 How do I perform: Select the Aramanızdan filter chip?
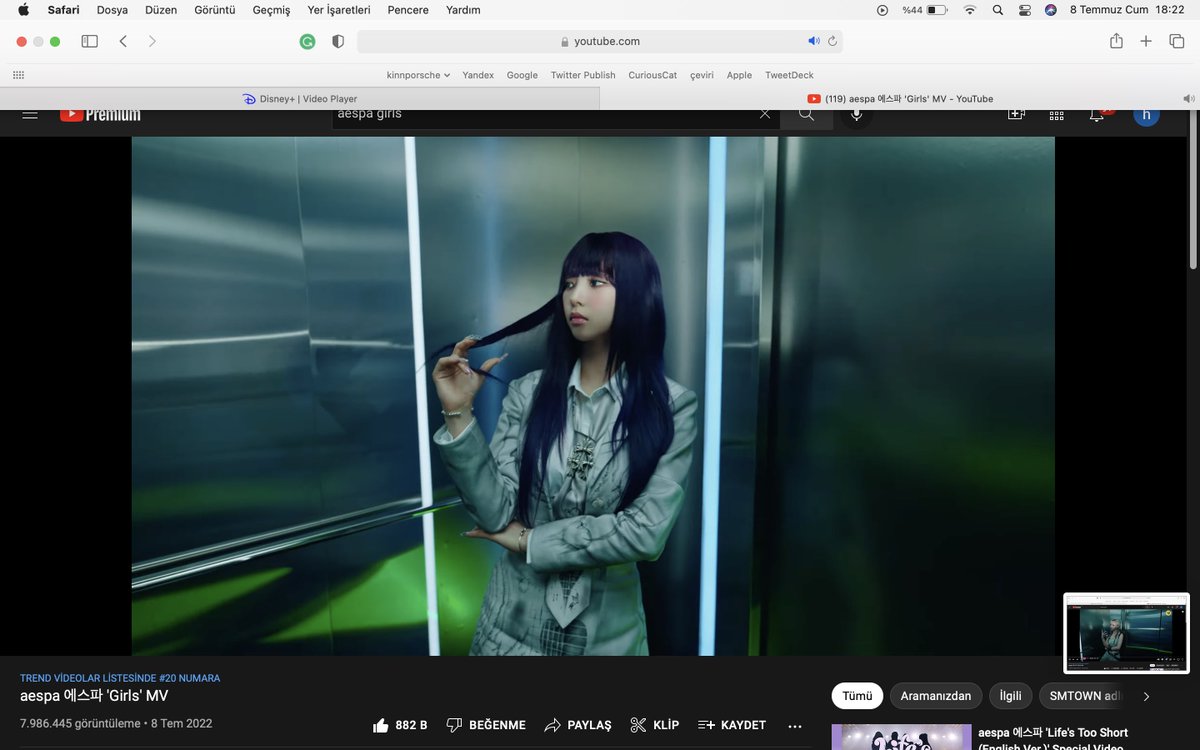pos(936,696)
